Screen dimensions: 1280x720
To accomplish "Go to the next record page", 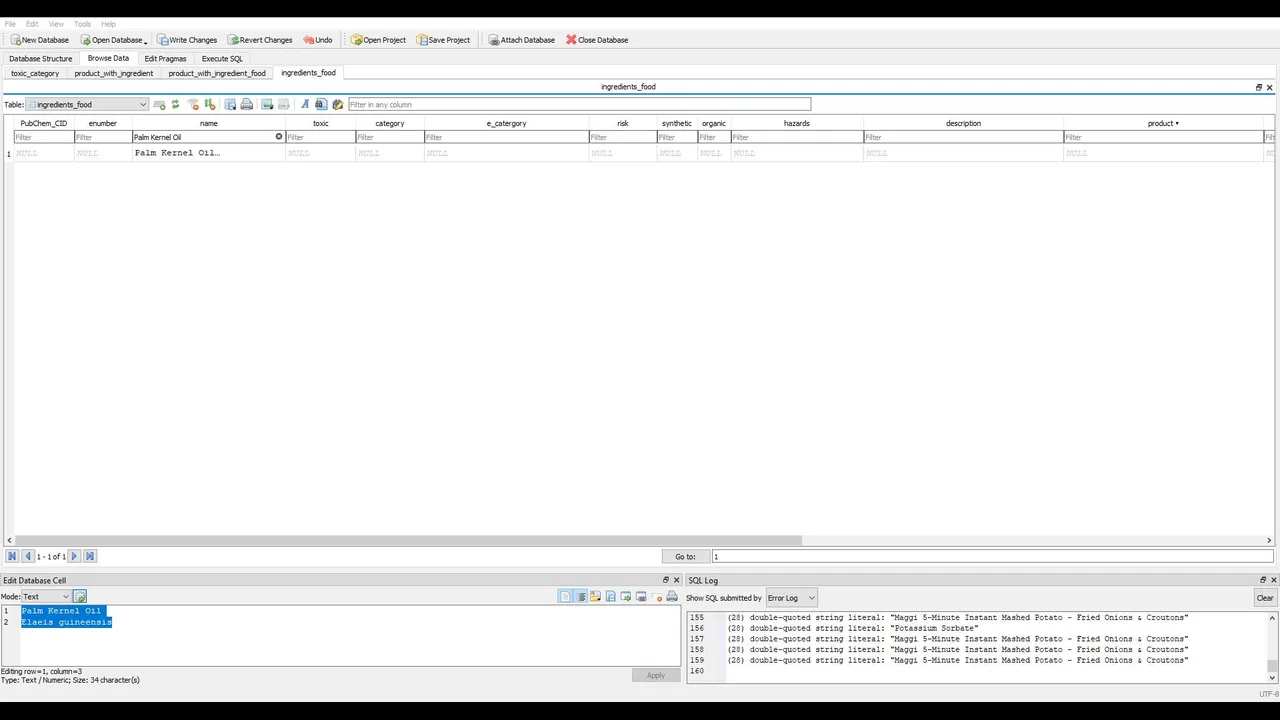I will [73, 556].
